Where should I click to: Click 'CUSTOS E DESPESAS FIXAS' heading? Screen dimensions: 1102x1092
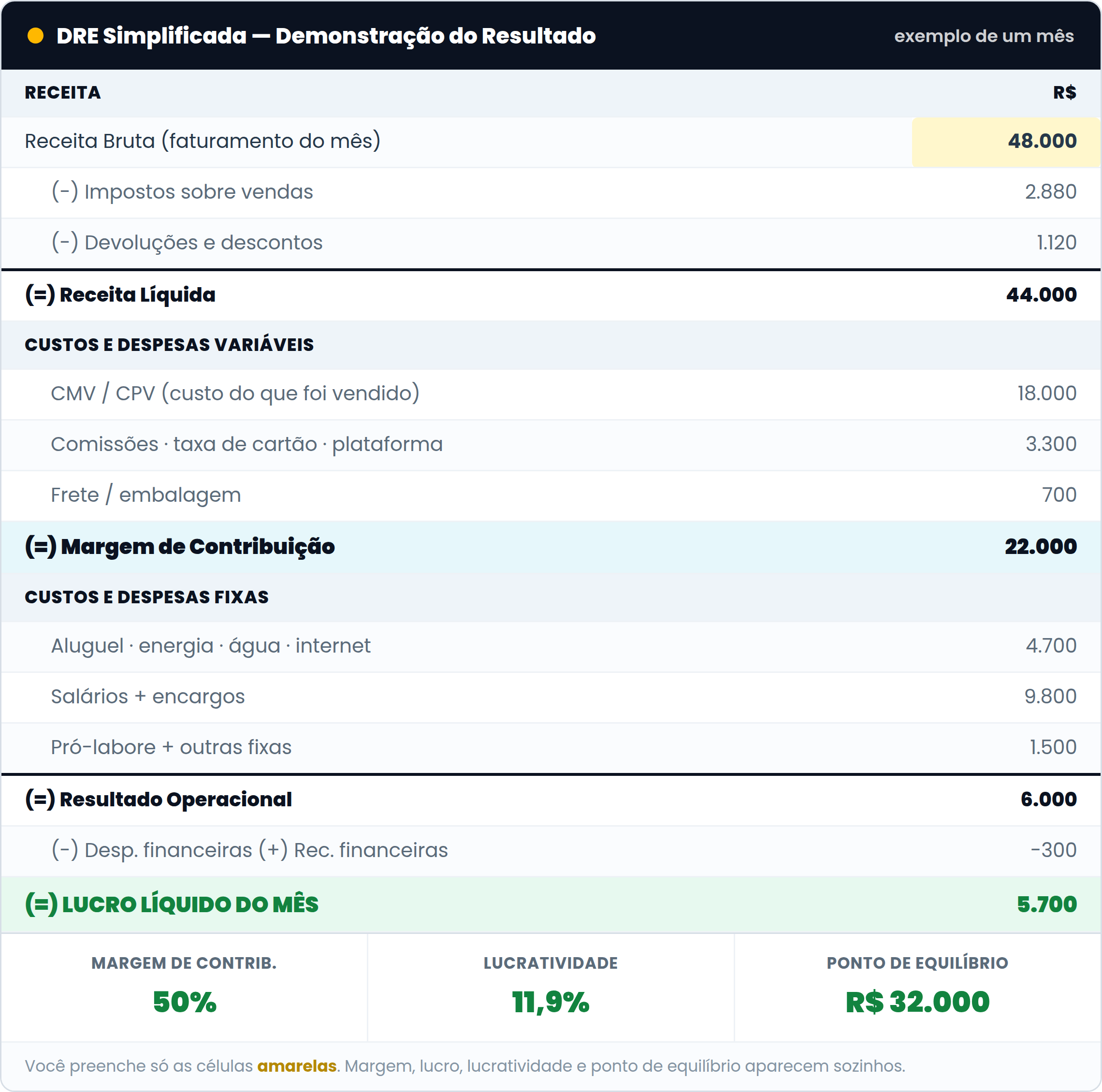coord(146,597)
